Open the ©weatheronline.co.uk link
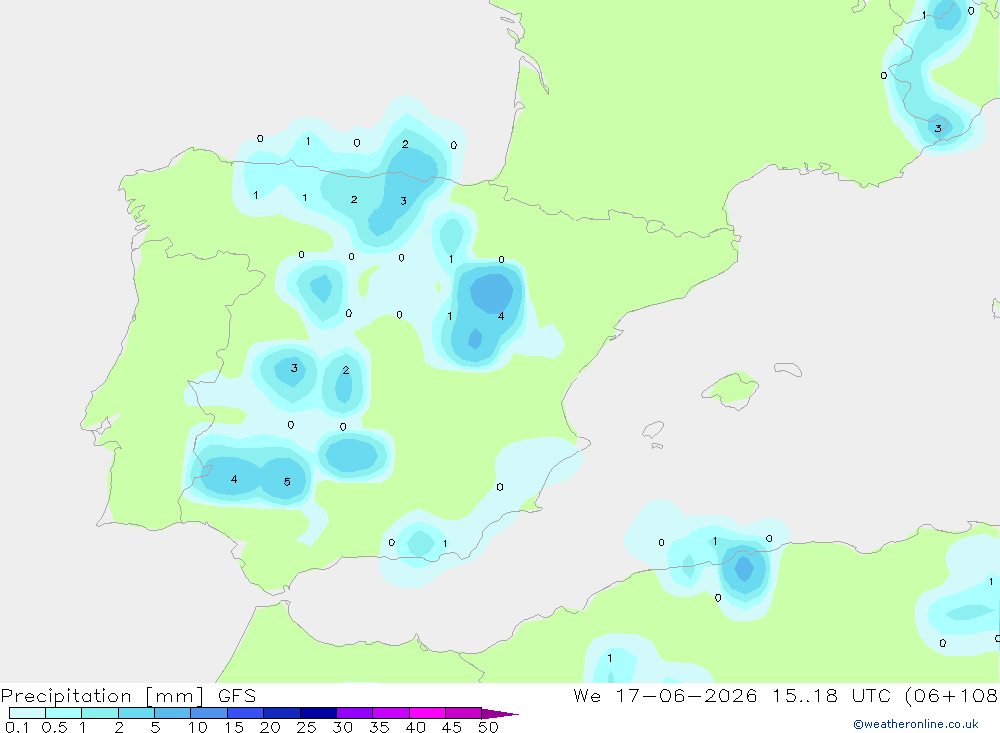This screenshot has width=1000, height=733. click(916, 724)
